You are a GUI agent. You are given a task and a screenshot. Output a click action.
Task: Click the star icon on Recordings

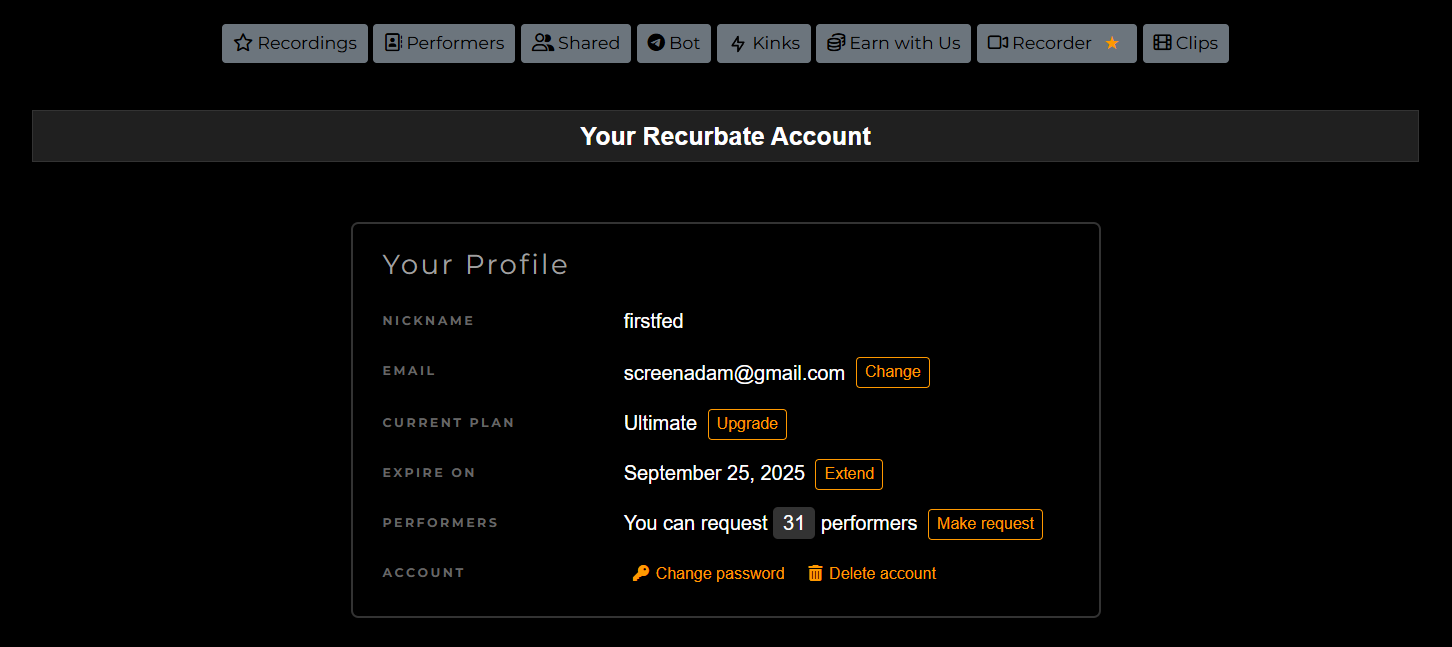pos(243,43)
